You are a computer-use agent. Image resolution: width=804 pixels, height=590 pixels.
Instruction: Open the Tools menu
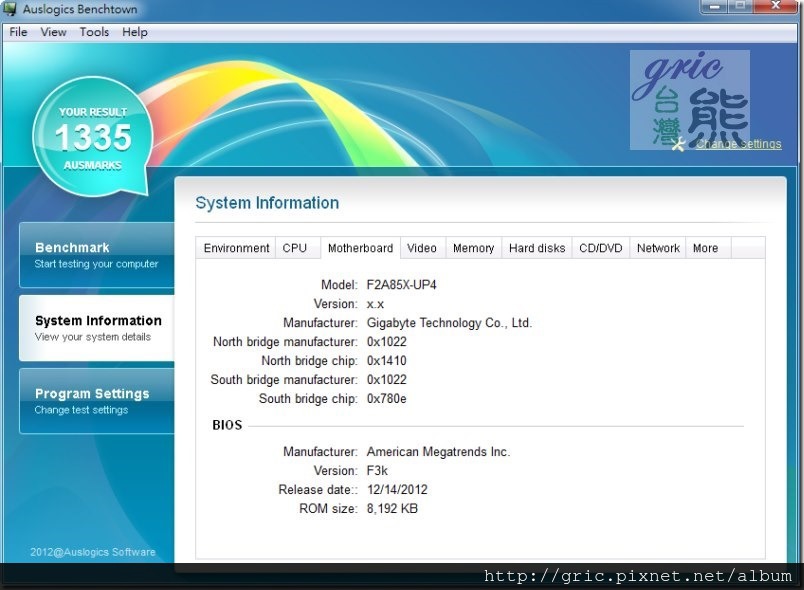pos(94,32)
